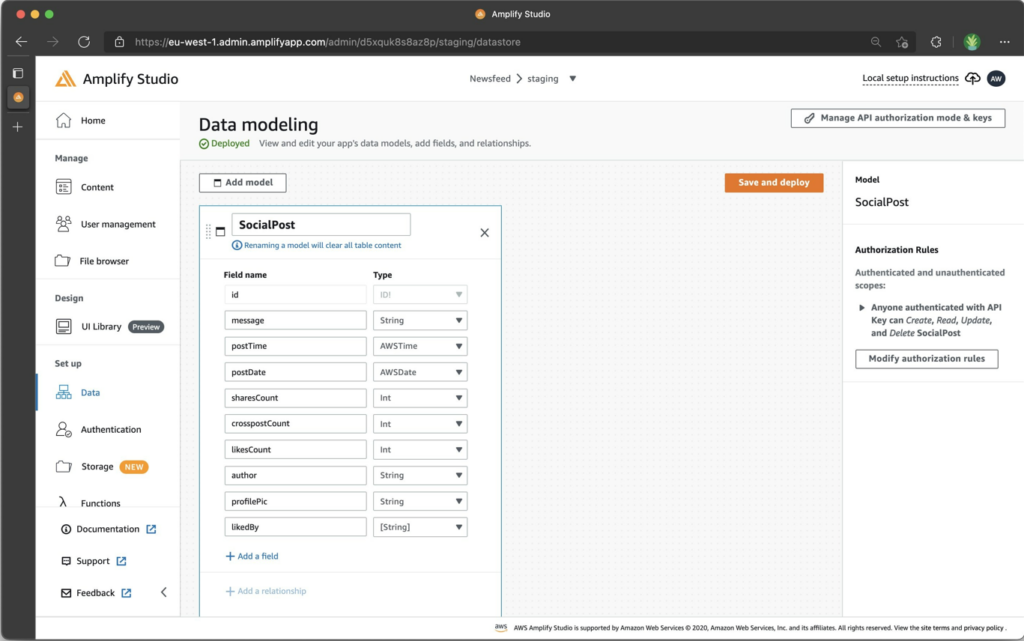1024x641 pixels.
Task: Open the AW user avatar menu
Action: tap(996, 78)
